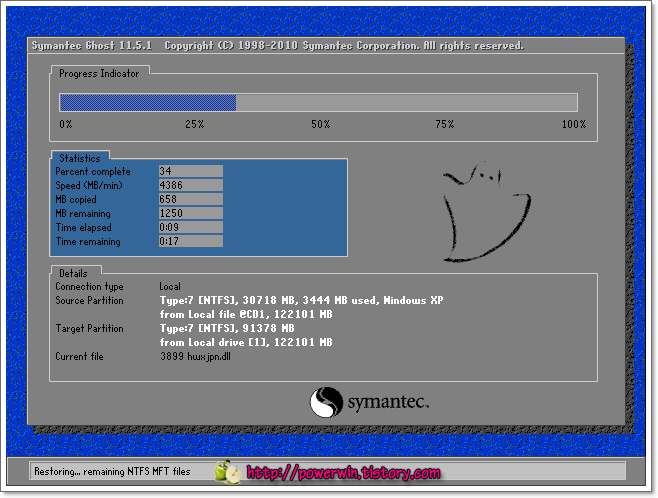Click the Time elapsed label
This screenshot has height=498, width=658.
pyautogui.click(x=84, y=227)
